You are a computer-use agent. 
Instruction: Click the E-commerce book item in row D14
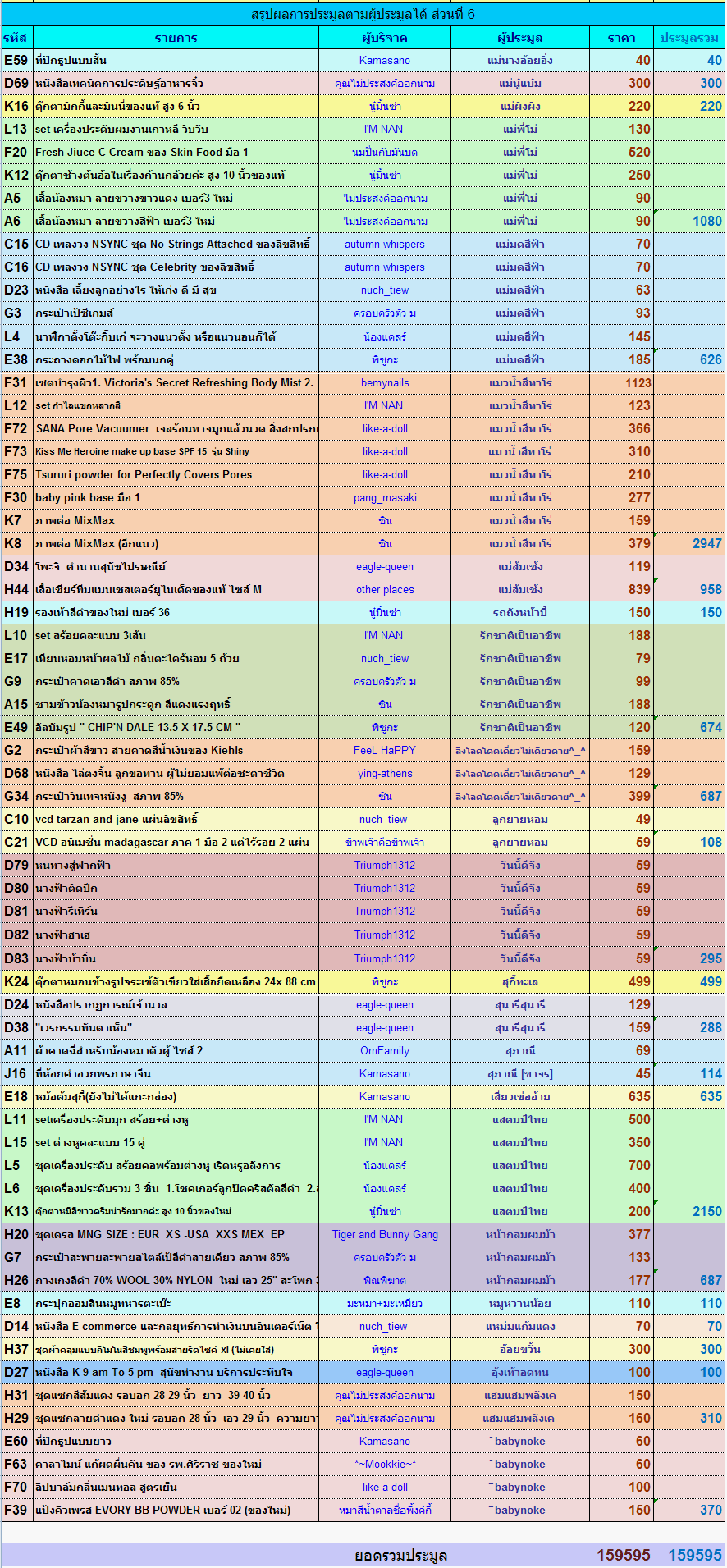(x=176, y=1326)
